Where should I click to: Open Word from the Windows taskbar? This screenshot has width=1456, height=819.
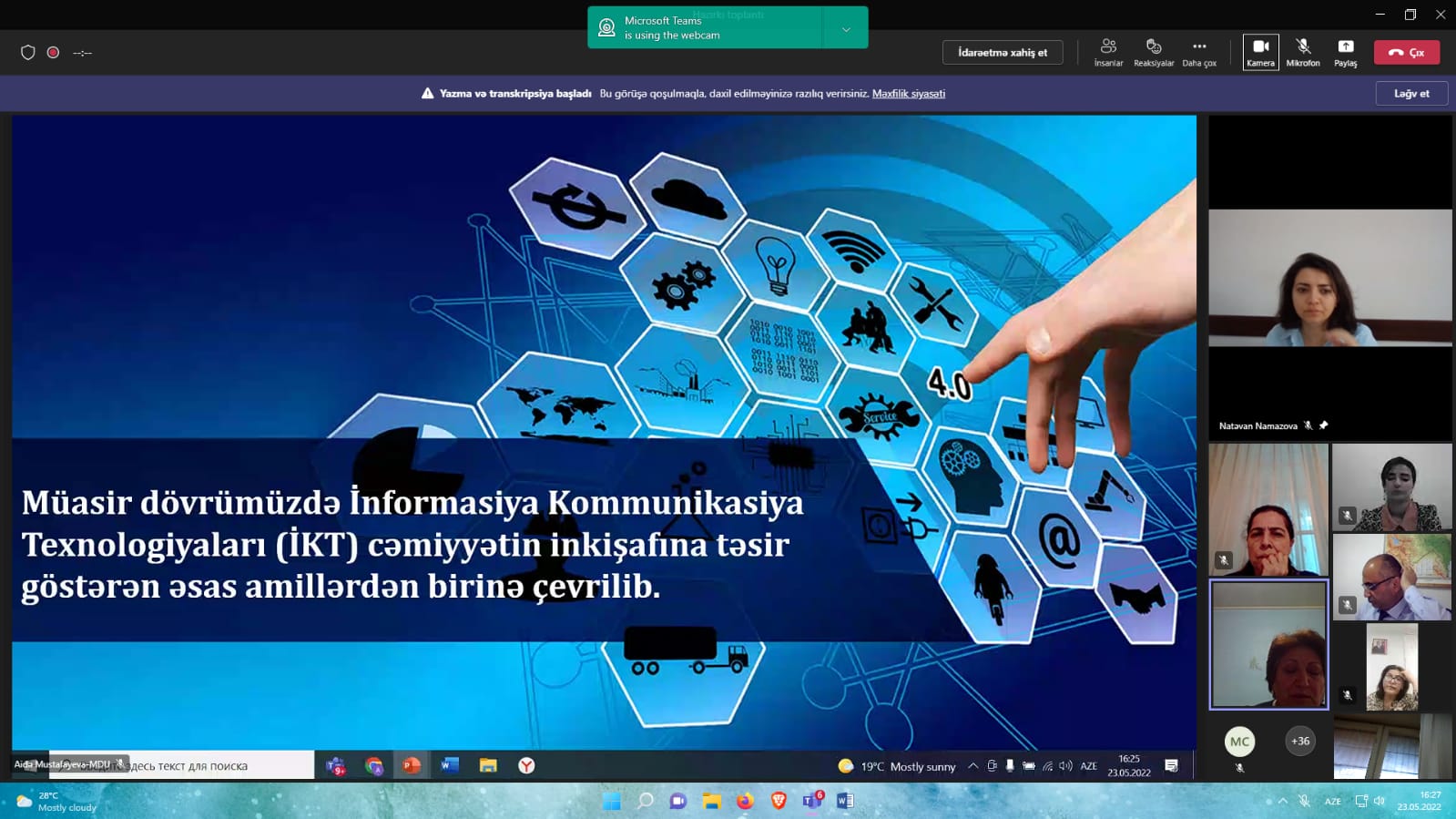coord(845,801)
